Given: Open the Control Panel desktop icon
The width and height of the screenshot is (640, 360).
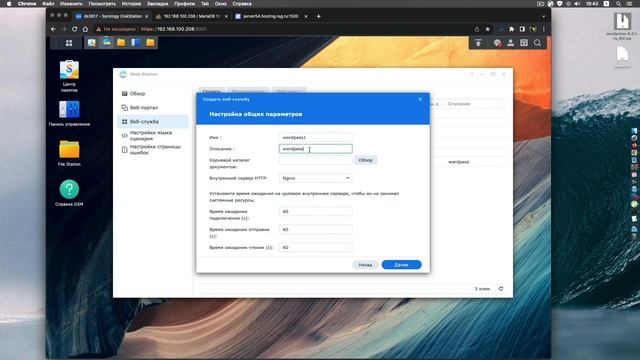Looking at the screenshot, I should point(69,114).
